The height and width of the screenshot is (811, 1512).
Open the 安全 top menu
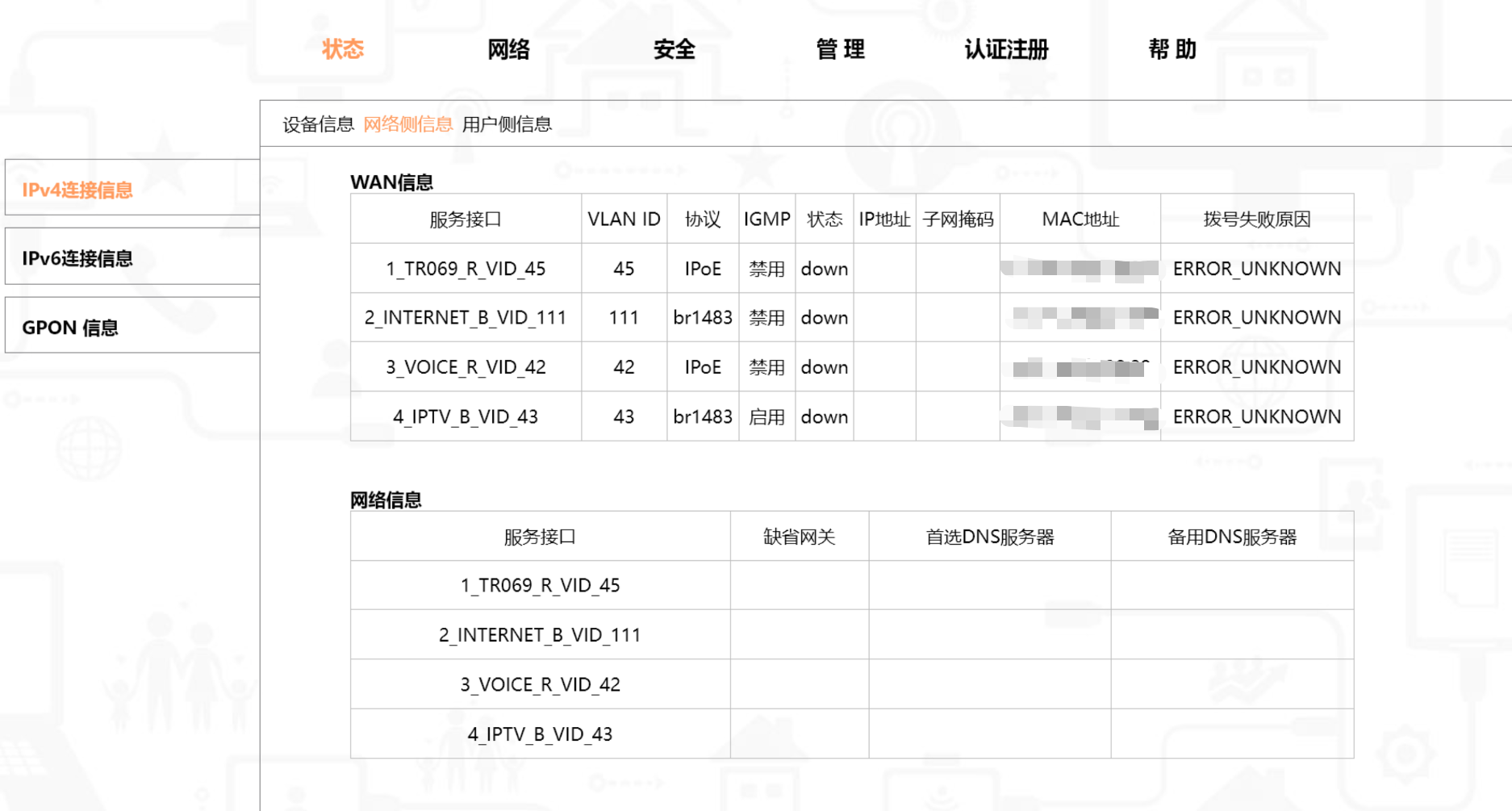pyautogui.click(x=675, y=49)
